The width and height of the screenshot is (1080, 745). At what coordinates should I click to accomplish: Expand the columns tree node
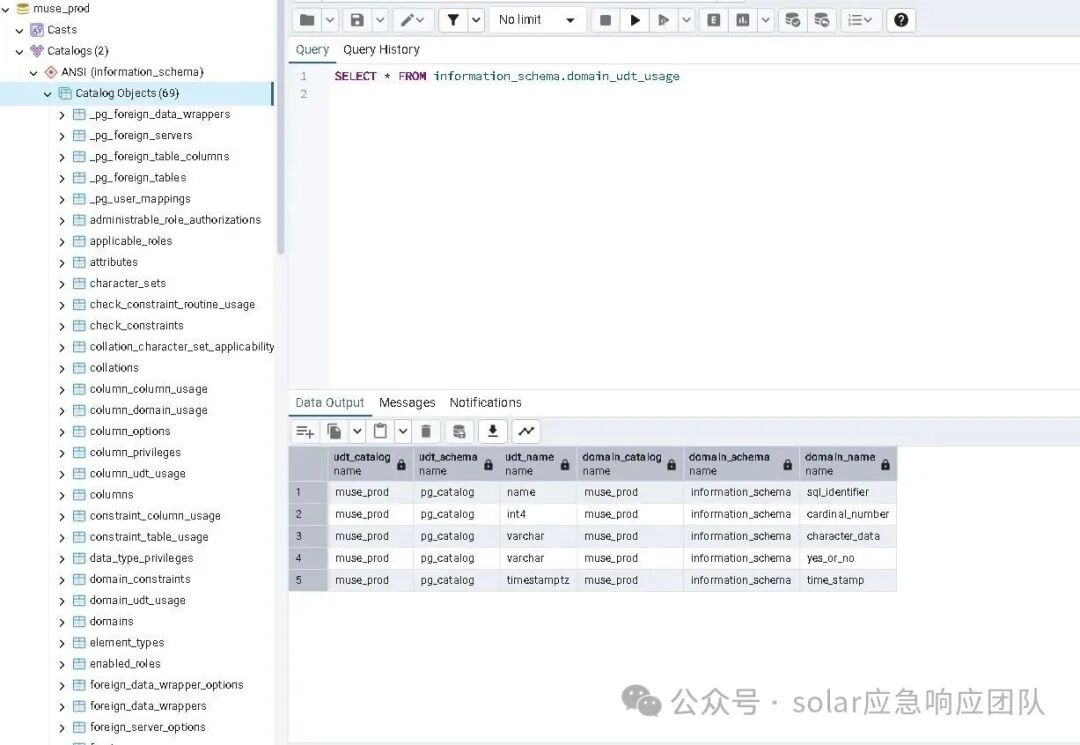point(62,496)
